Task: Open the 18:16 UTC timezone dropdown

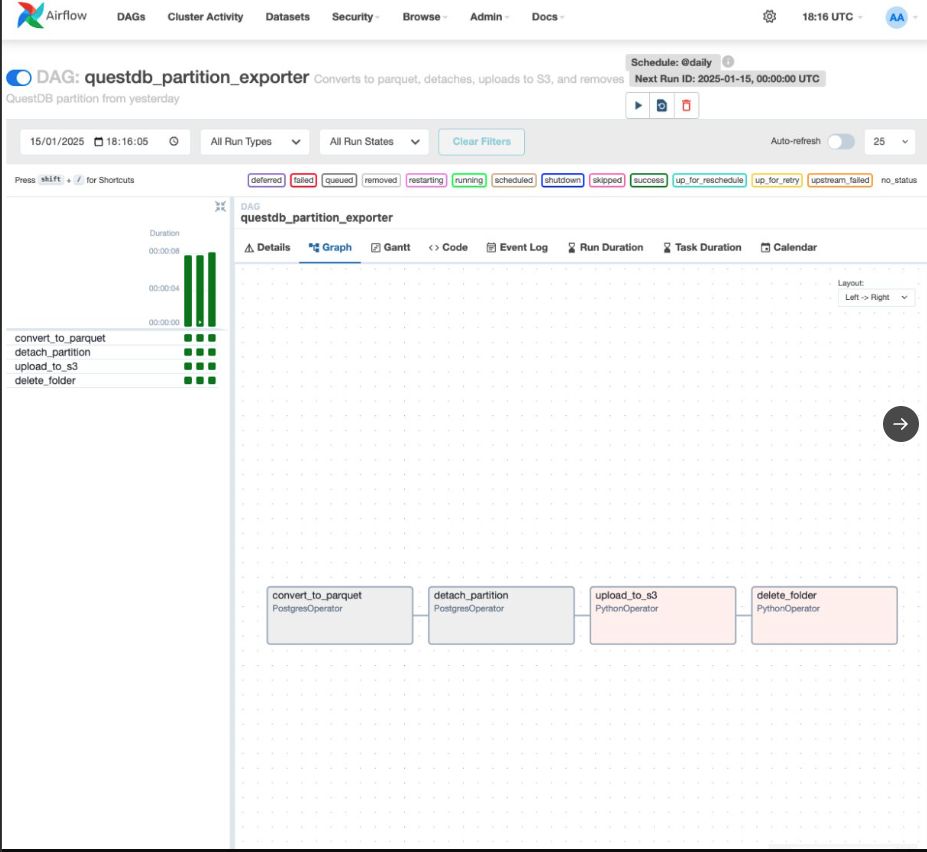Action: point(832,17)
